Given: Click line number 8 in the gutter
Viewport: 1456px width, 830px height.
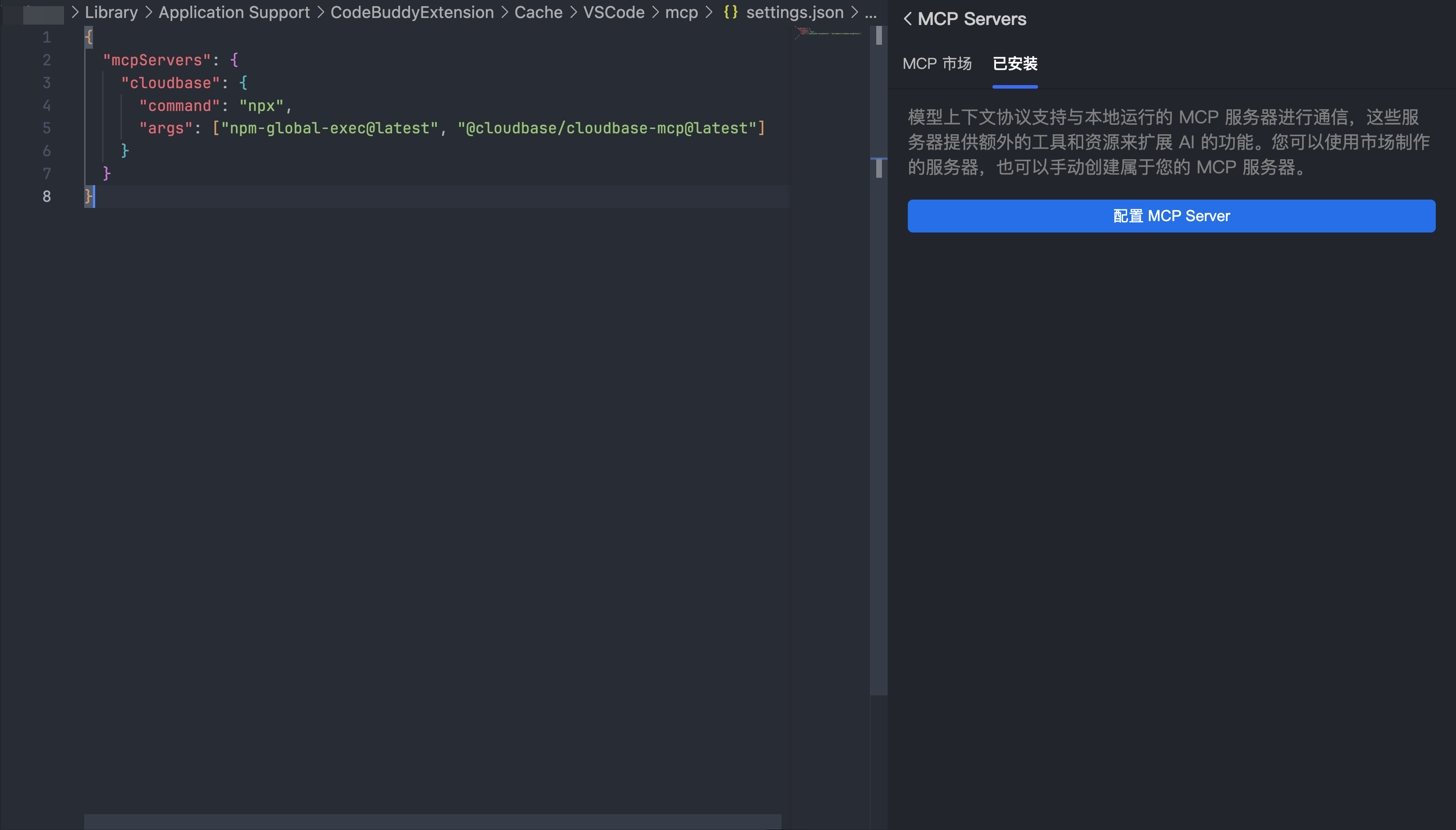Looking at the screenshot, I should tap(47, 196).
